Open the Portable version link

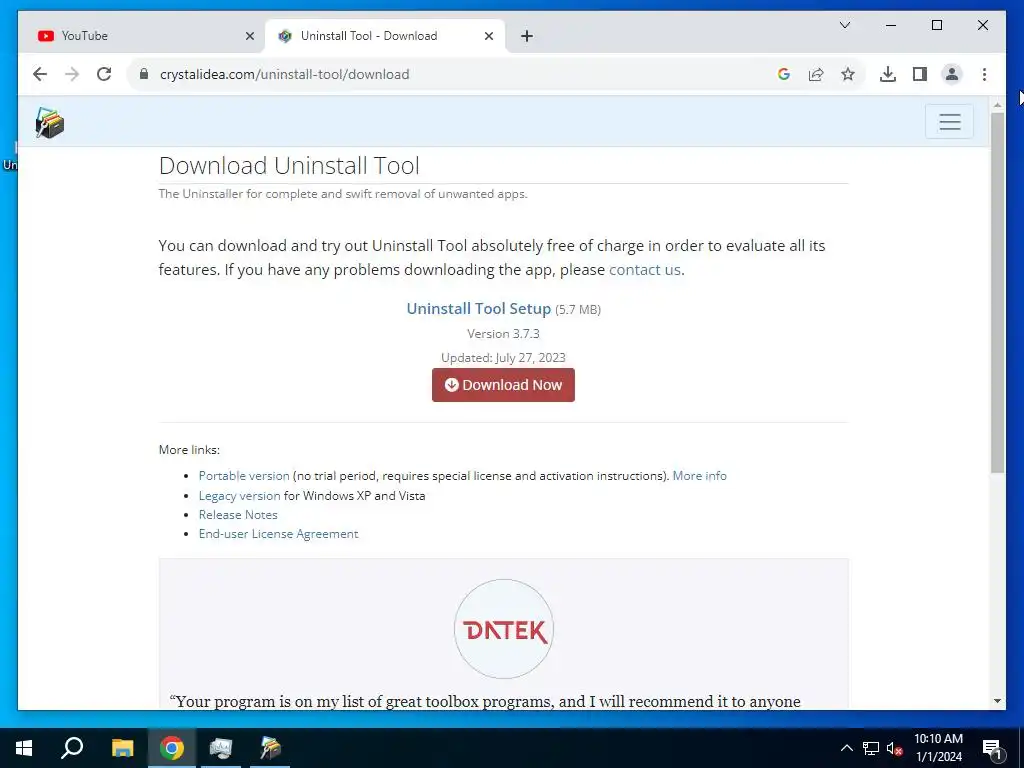pos(244,476)
